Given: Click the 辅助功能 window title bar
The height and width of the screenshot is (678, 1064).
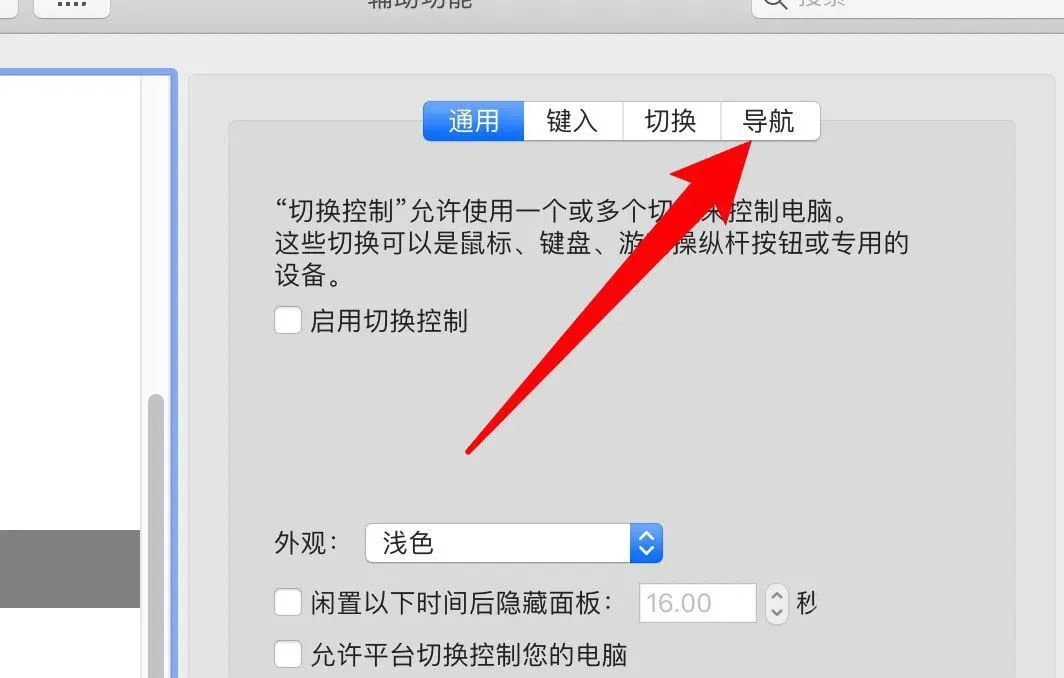Looking at the screenshot, I should pos(419,5).
